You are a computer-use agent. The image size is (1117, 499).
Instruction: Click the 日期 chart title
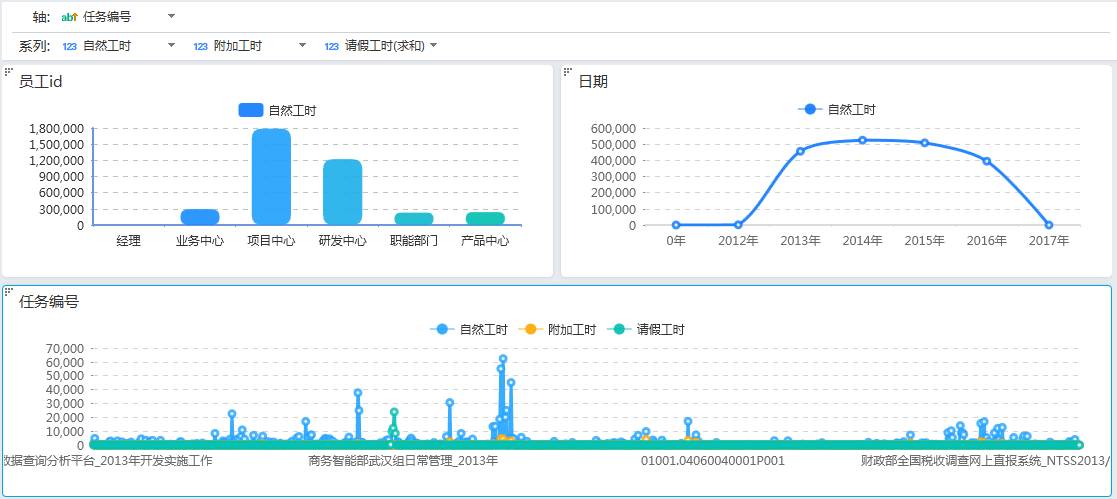point(593,82)
